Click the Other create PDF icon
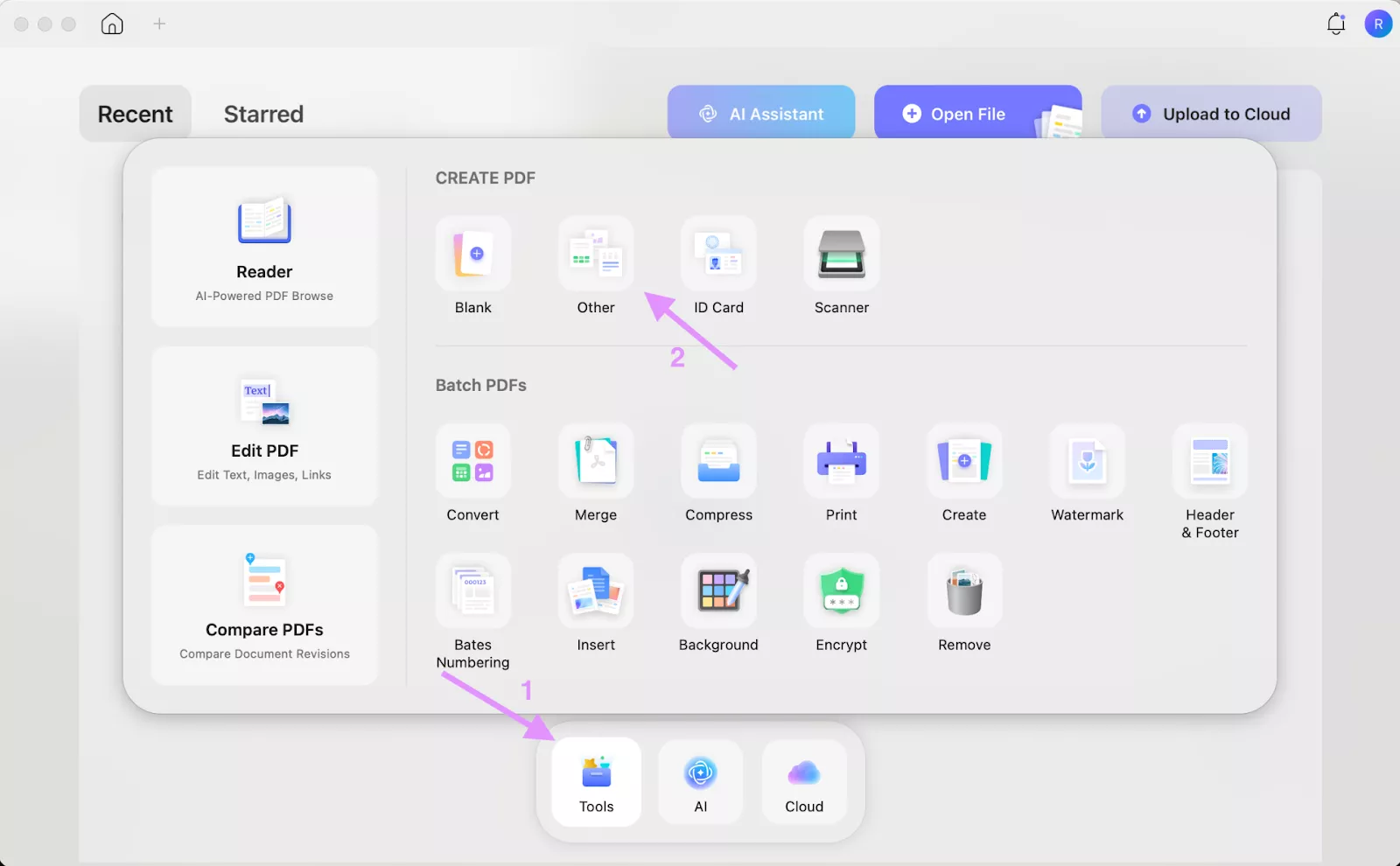 click(596, 254)
